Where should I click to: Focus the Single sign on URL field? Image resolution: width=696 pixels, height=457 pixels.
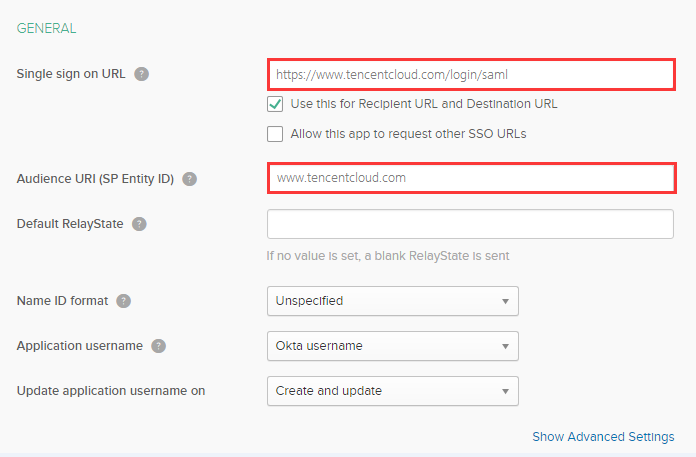470,74
